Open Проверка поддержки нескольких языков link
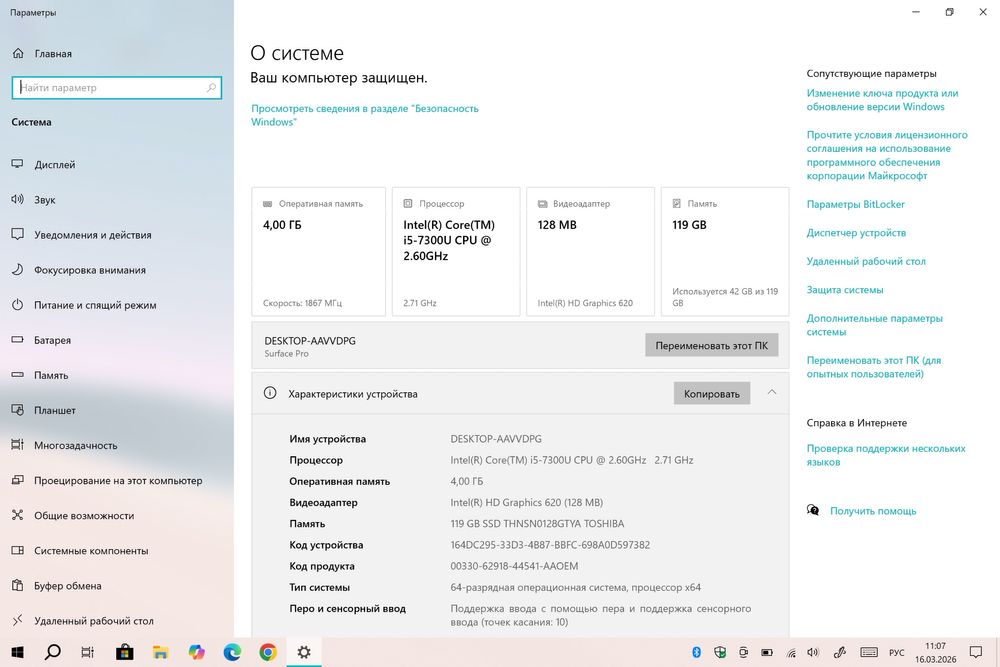This screenshot has height=667, width=1000. (x=886, y=455)
